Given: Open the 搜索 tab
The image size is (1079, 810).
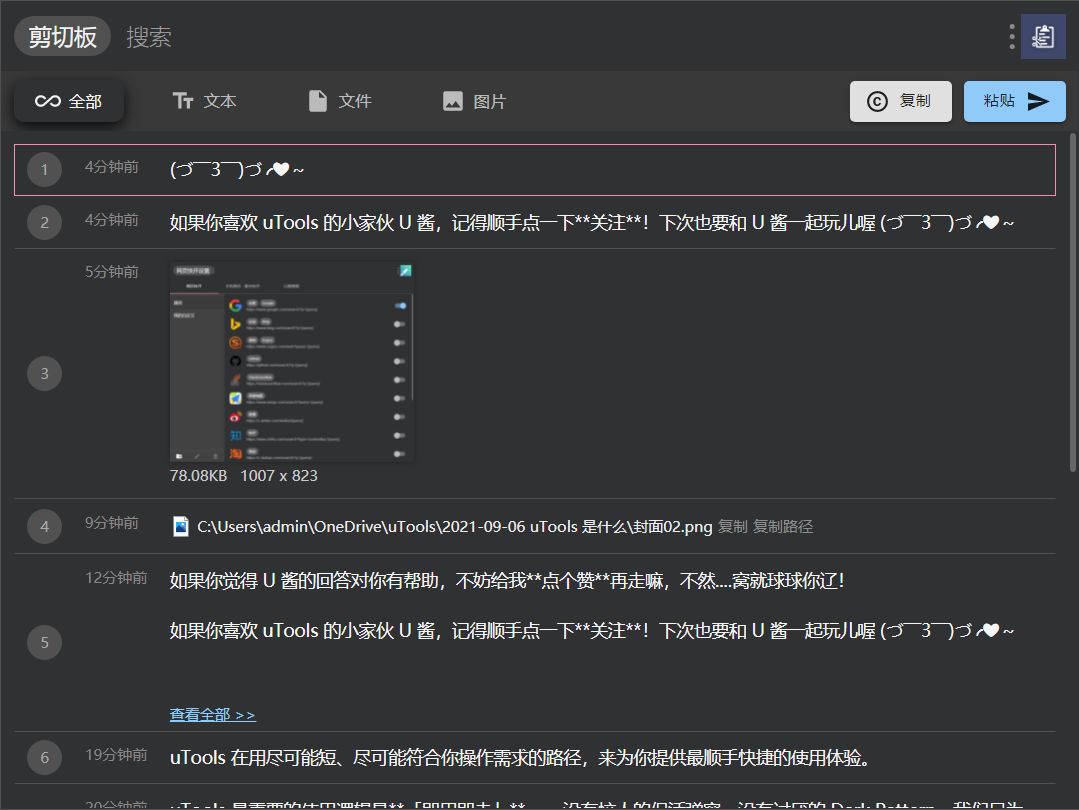Looking at the screenshot, I should pos(149,37).
